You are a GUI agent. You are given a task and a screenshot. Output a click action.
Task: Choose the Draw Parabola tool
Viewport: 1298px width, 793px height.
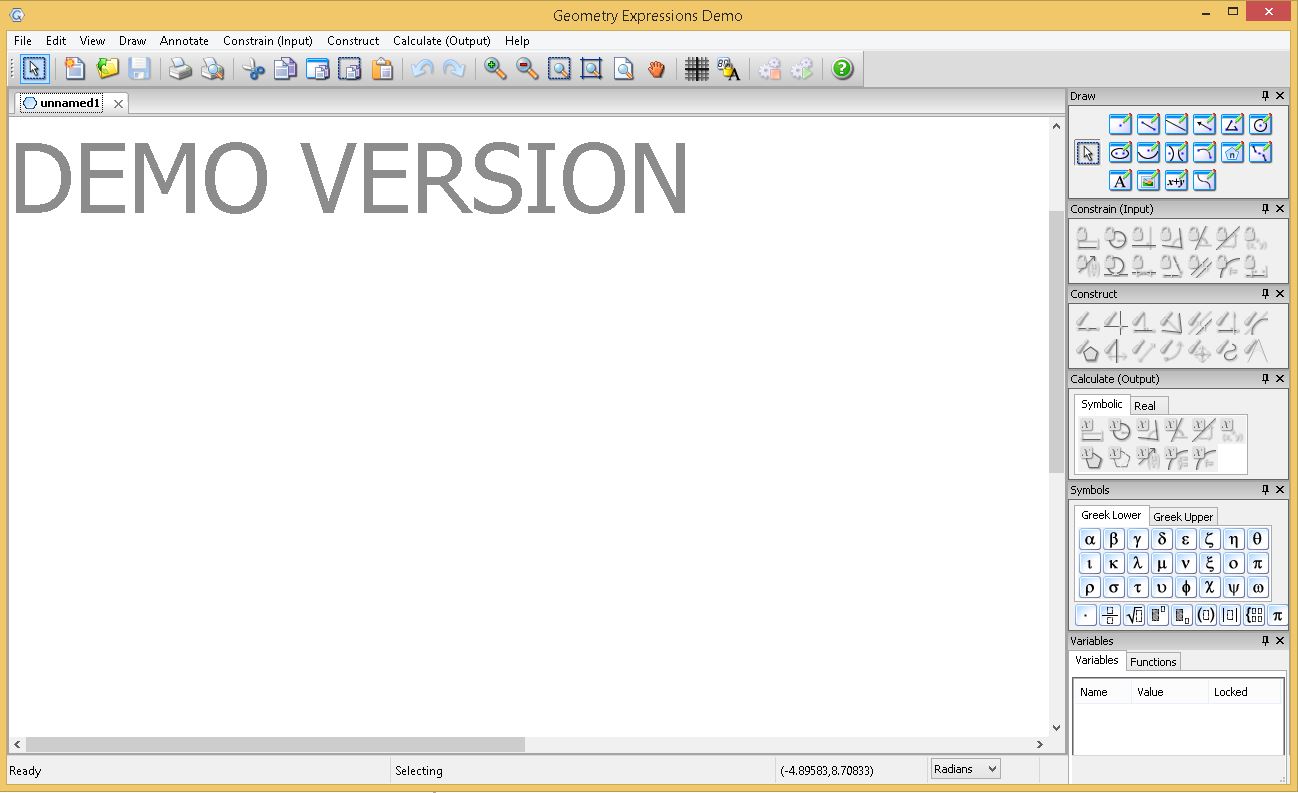coord(1148,152)
